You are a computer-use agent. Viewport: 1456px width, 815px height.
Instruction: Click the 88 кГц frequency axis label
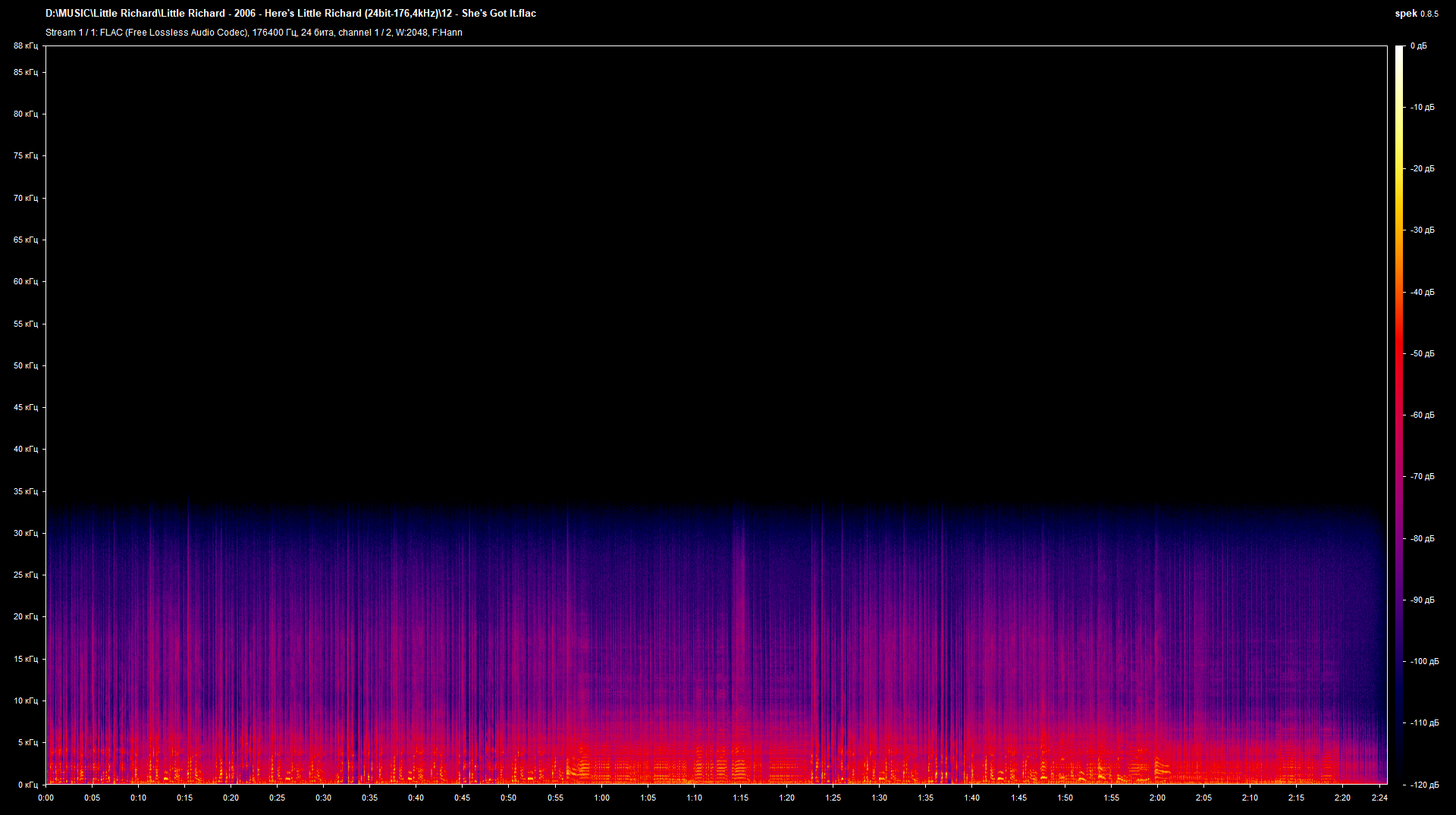[25, 45]
